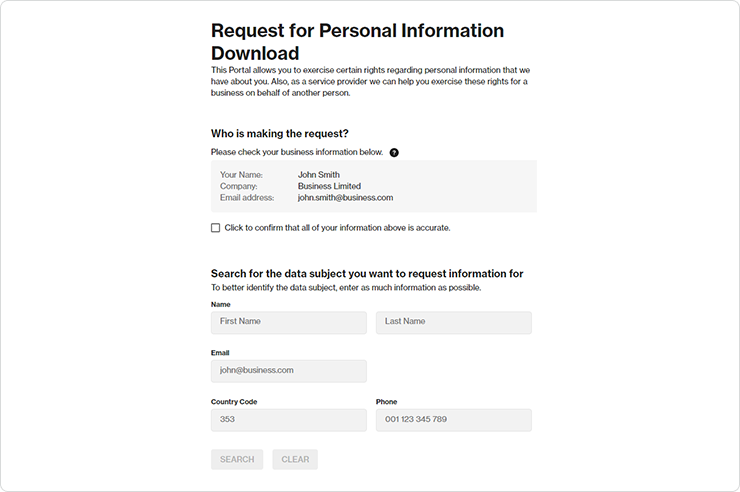Click the help question mark icon
The height and width of the screenshot is (492, 740).
394,152
